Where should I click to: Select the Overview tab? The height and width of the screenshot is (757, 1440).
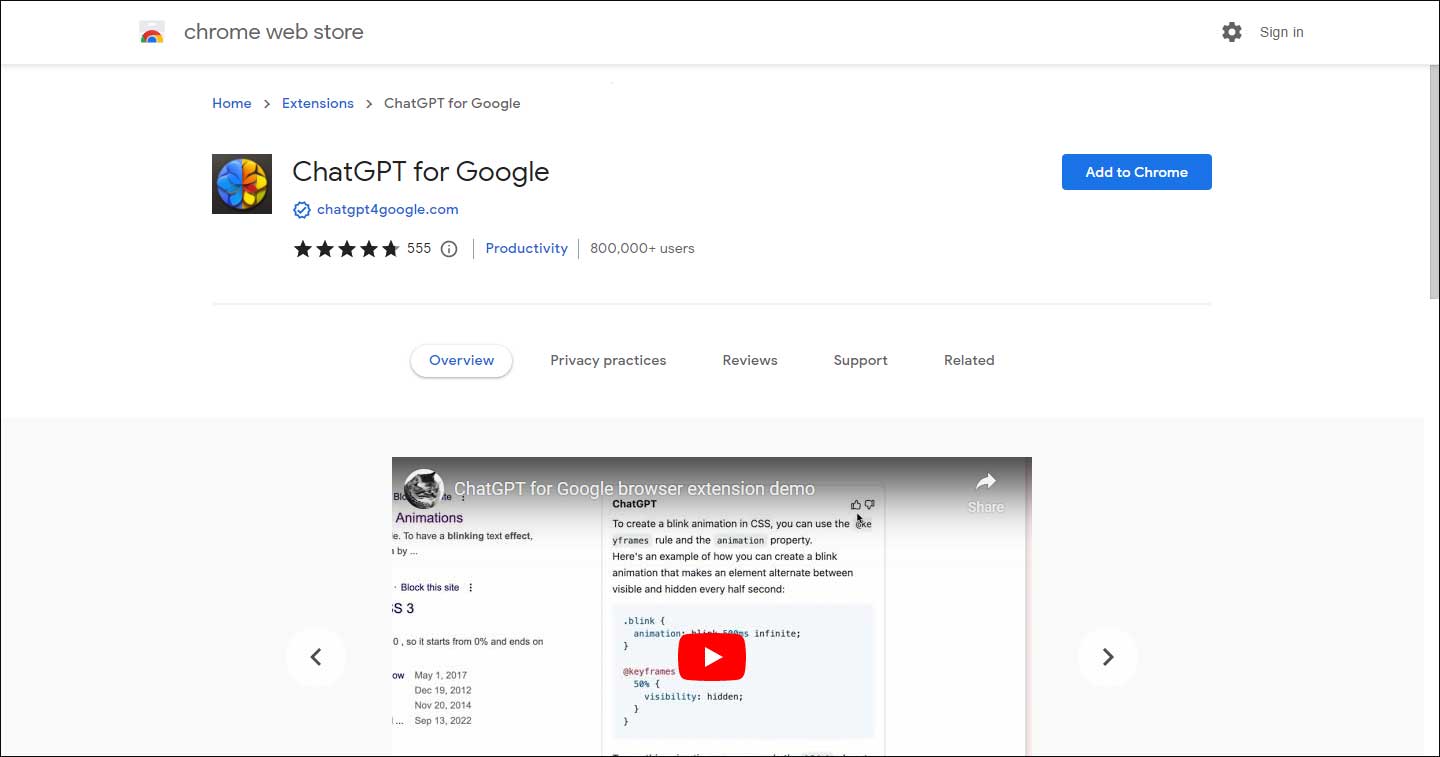(461, 361)
